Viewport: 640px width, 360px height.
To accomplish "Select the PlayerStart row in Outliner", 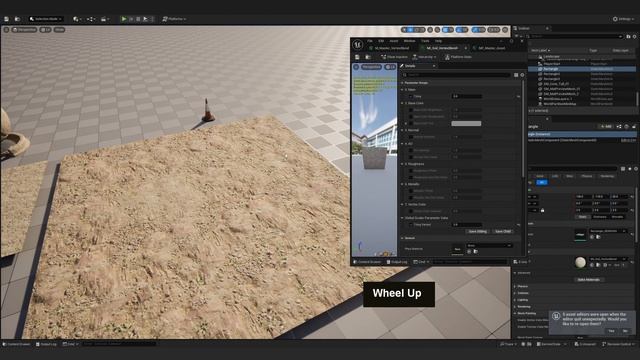I will (x=582, y=64).
